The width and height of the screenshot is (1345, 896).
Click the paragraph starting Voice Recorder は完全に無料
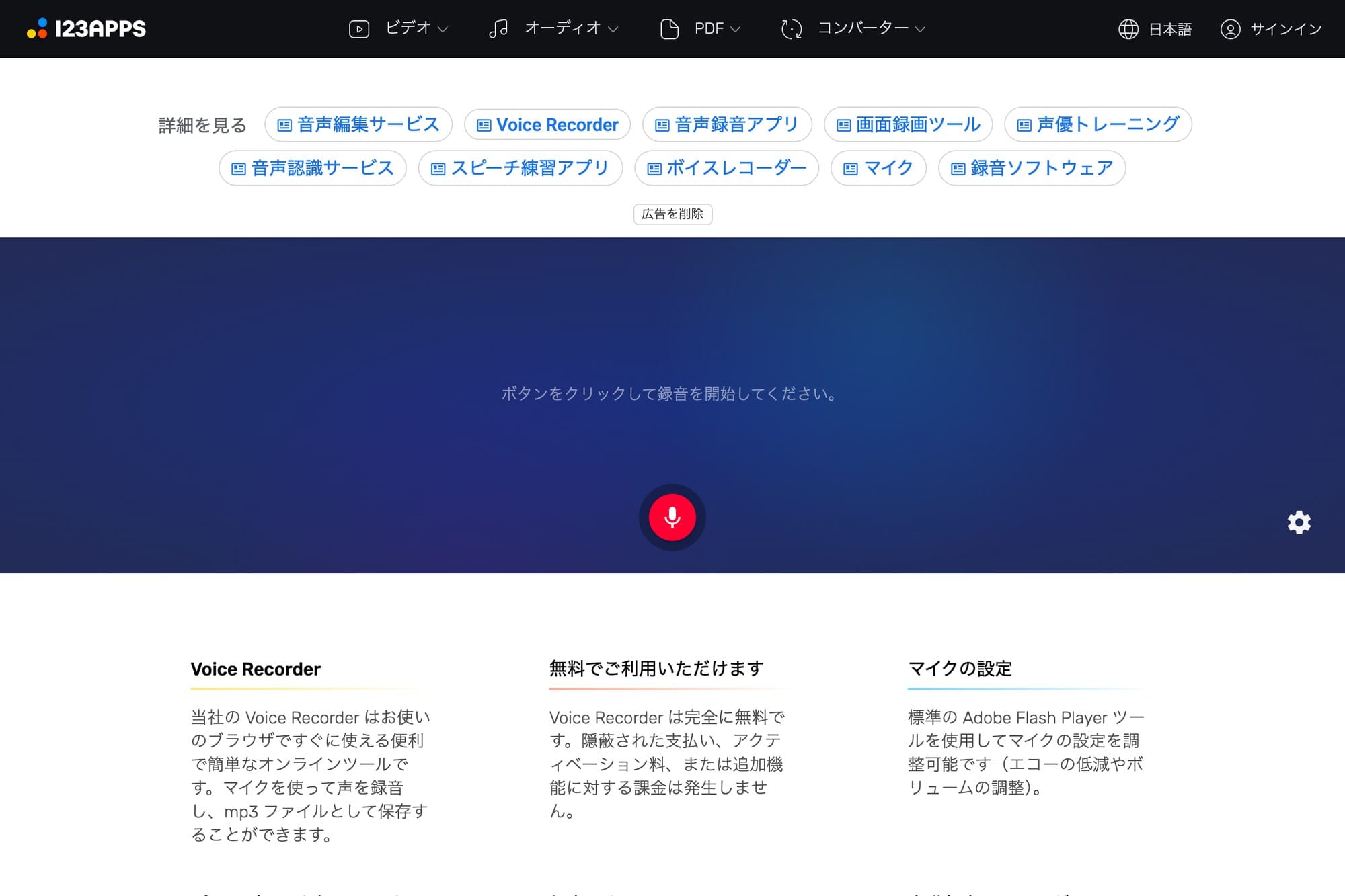(x=667, y=764)
